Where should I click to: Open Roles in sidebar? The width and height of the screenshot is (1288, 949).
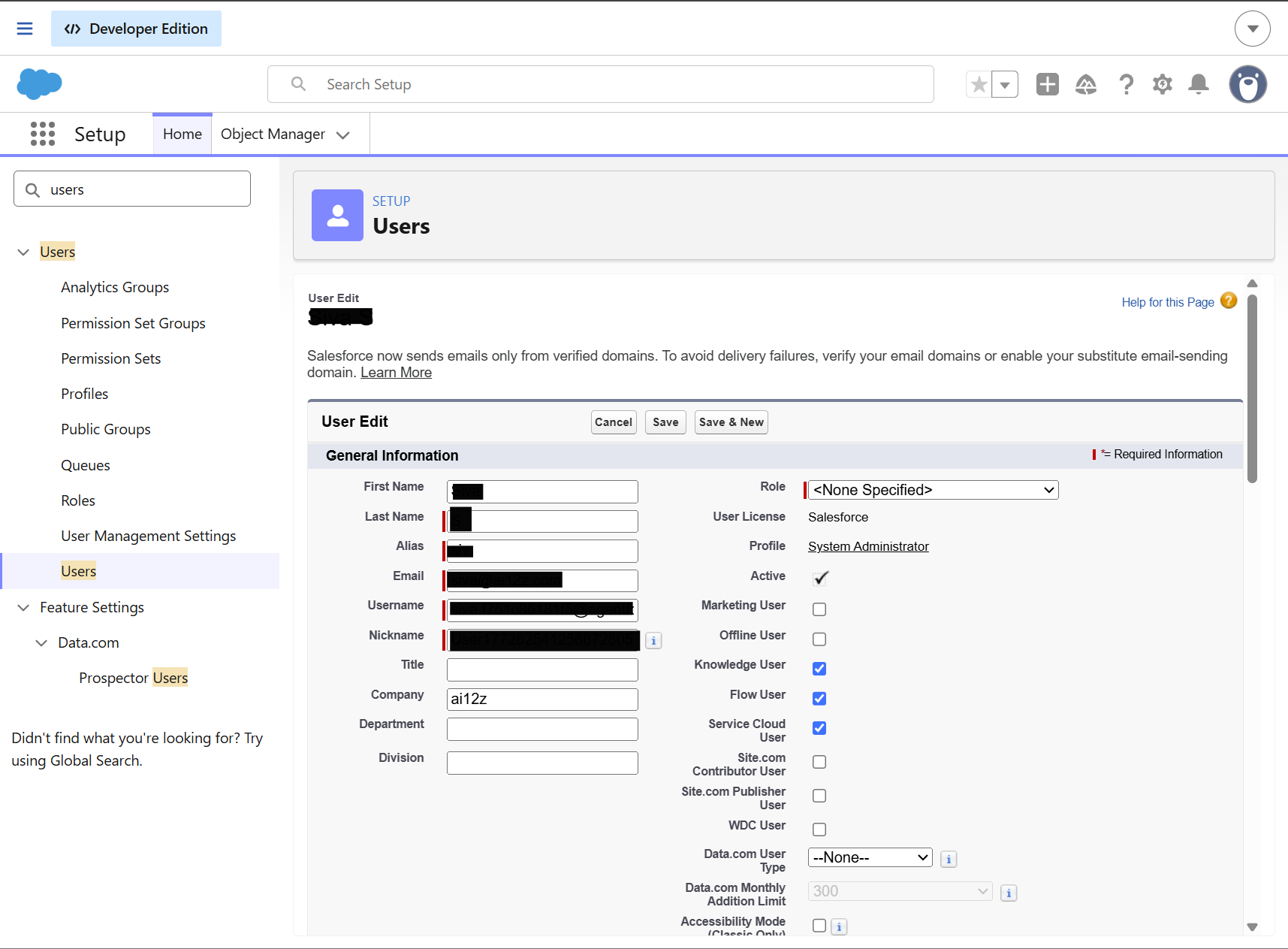78,500
